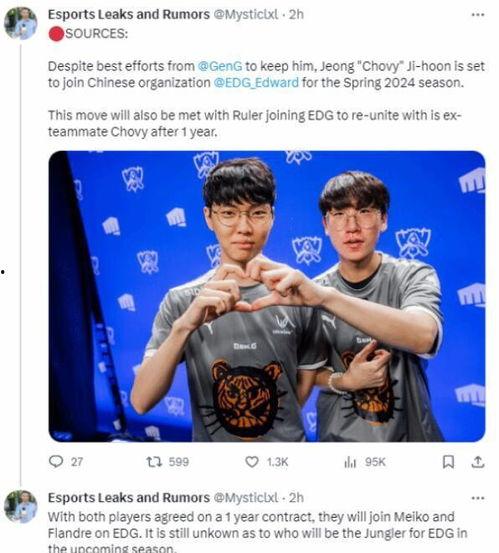This screenshot has width=499, height=553.
Task: Click Esports Leaks and Rumors name on reply tweet
Action: click(129, 498)
